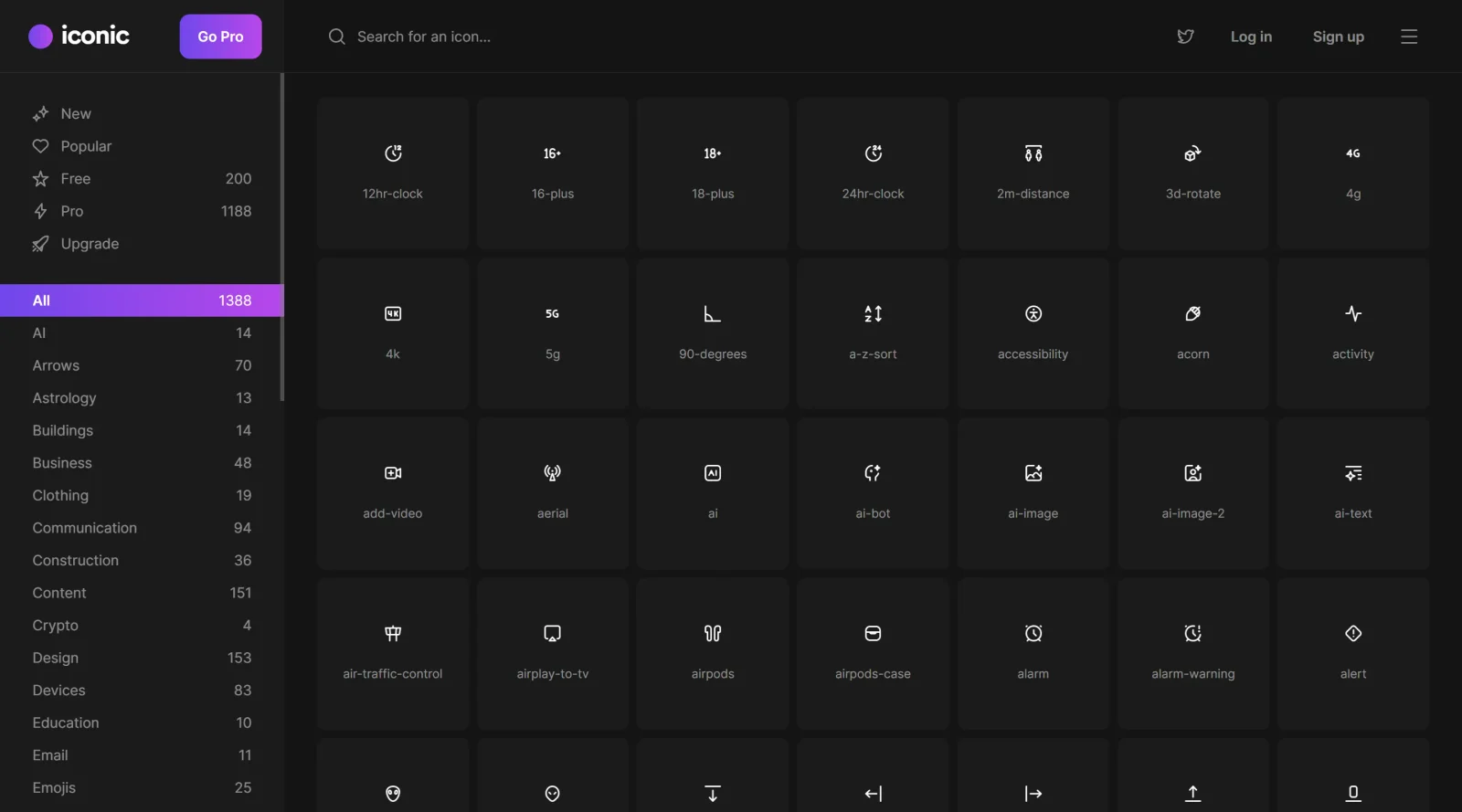Pick the aerial icon

[x=553, y=493]
